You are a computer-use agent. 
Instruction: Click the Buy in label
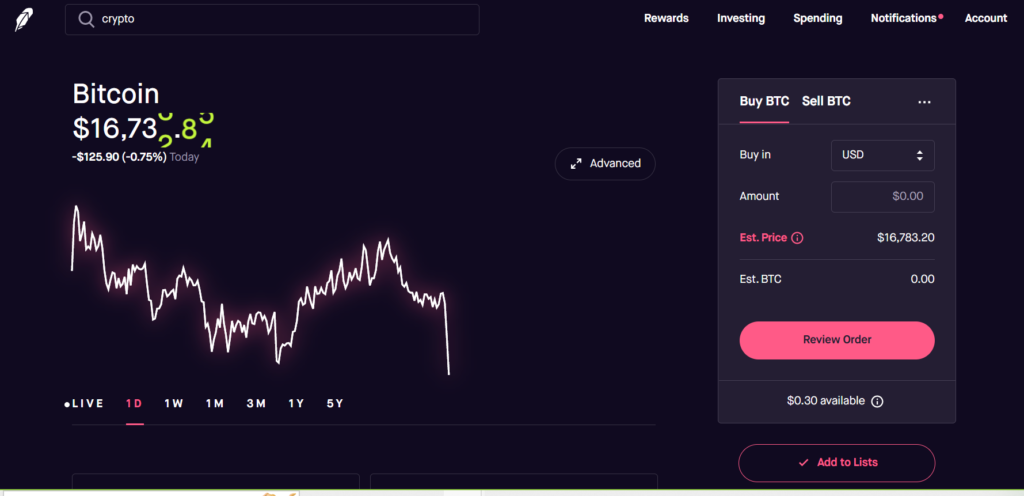[755, 155]
